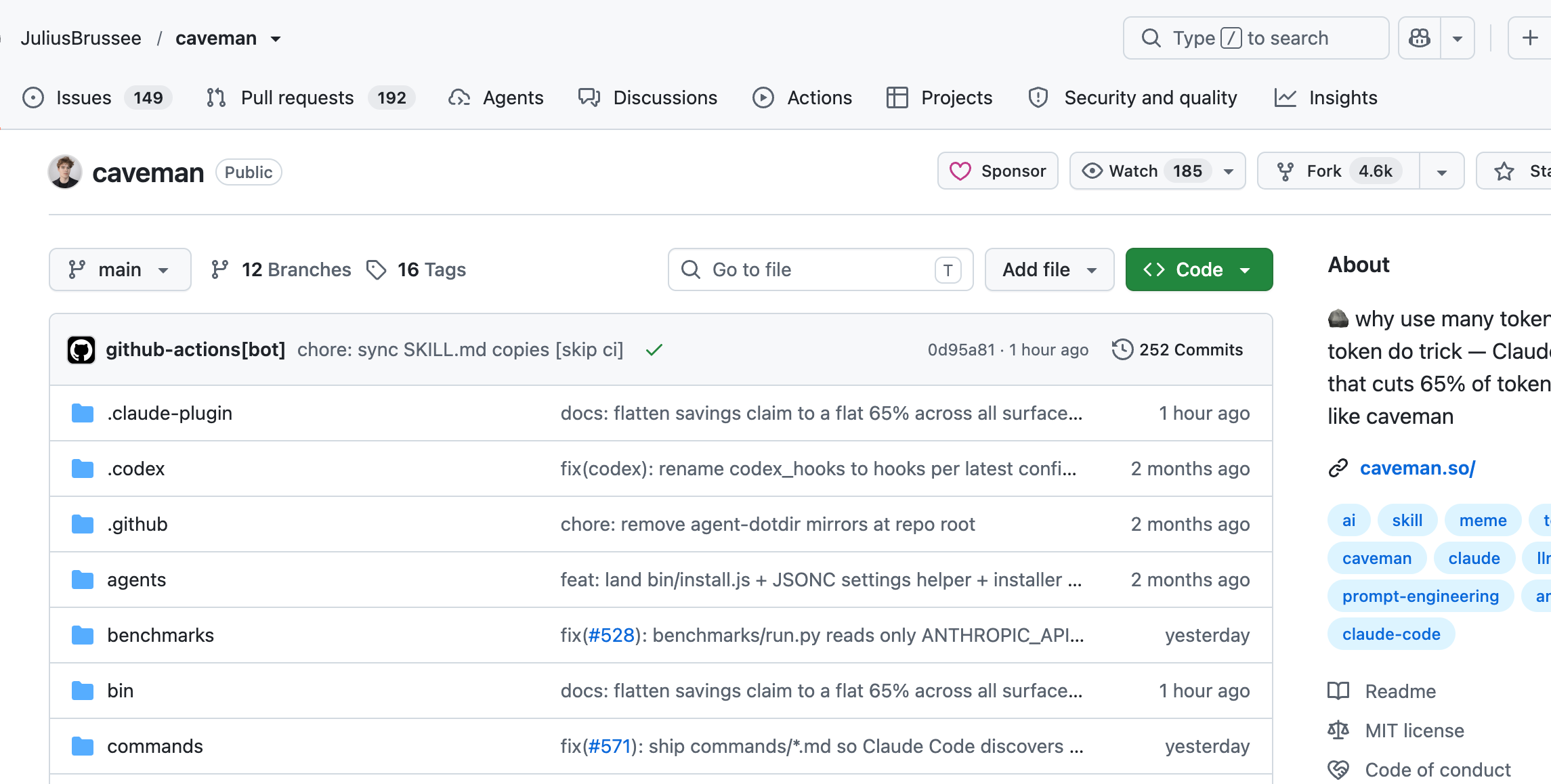Viewport: 1551px width, 784px height.
Task: Expand the dropdown arrow next to Fork
Action: click(1442, 171)
